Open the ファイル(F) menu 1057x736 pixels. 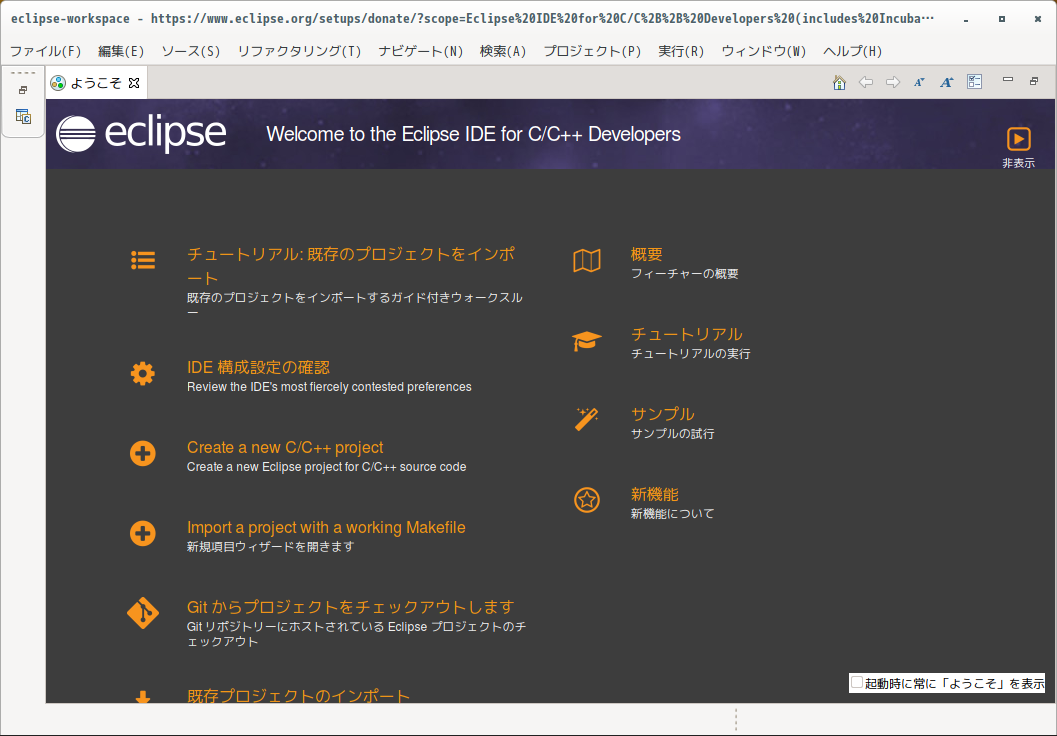click(45, 51)
